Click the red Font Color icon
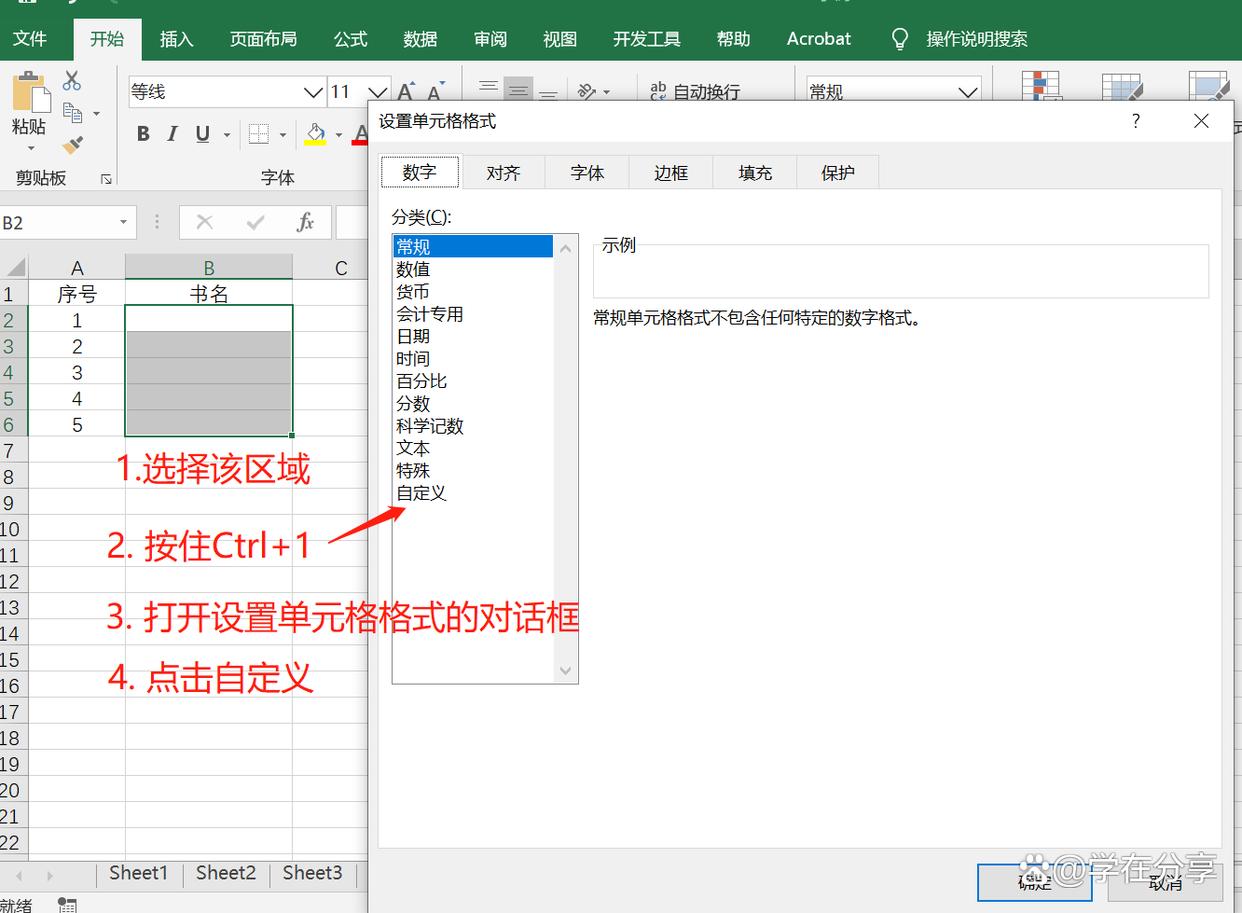This screenshot has width=1242, height=913. [x=361, y=134]
